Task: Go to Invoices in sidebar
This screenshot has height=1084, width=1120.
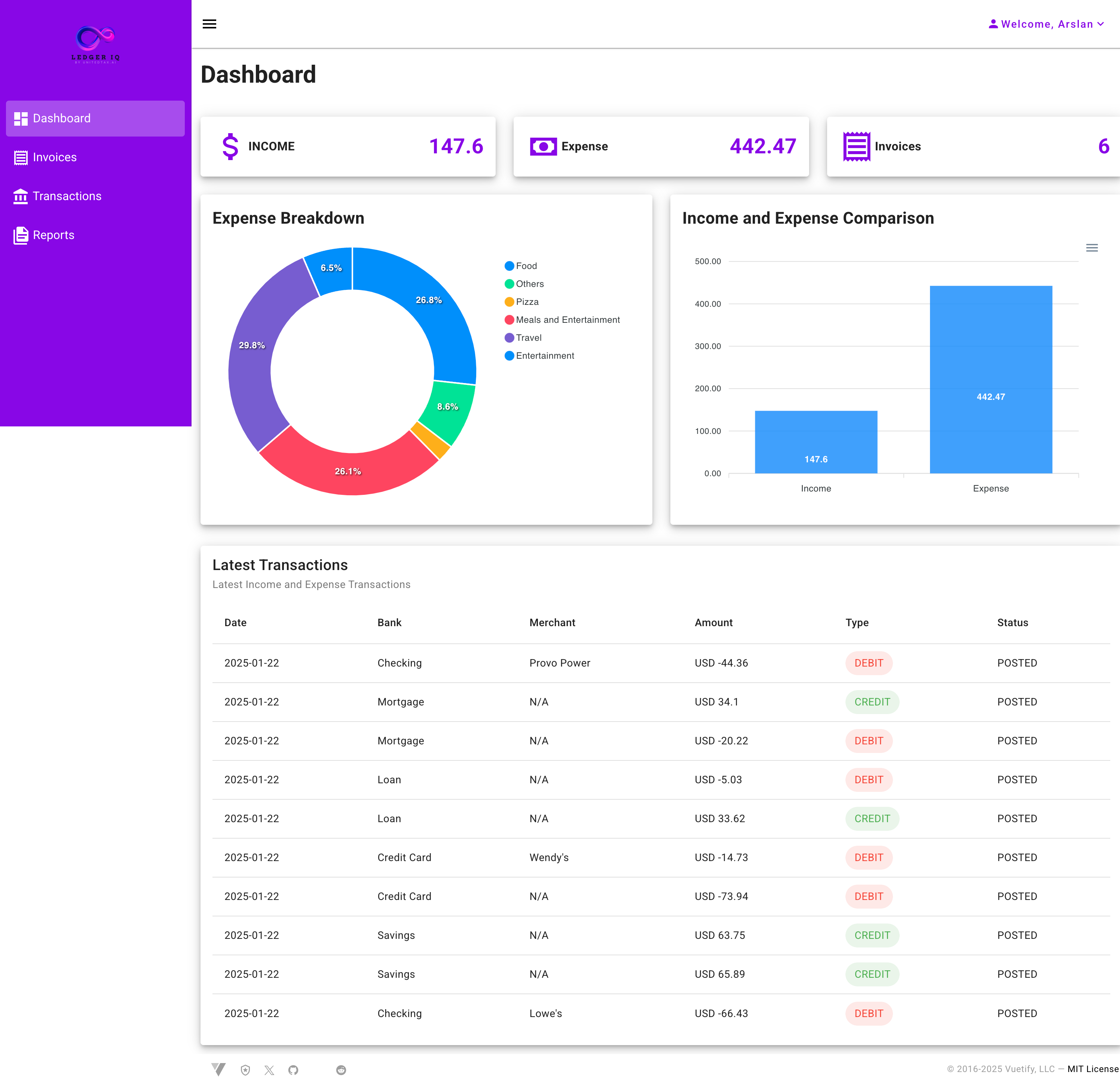Action: pyautogui.click(x=54, y=157)
